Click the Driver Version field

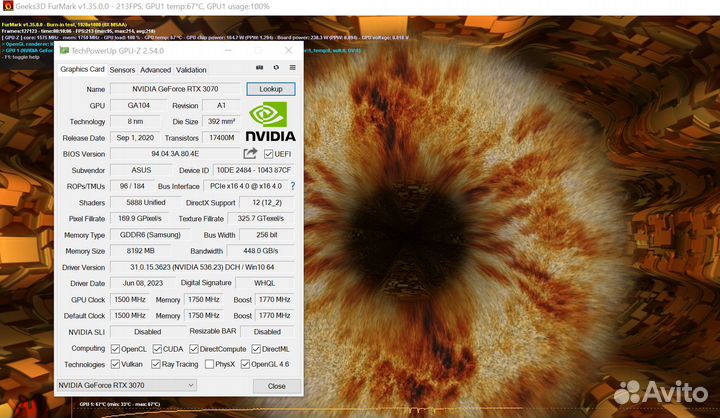(202, 267)
